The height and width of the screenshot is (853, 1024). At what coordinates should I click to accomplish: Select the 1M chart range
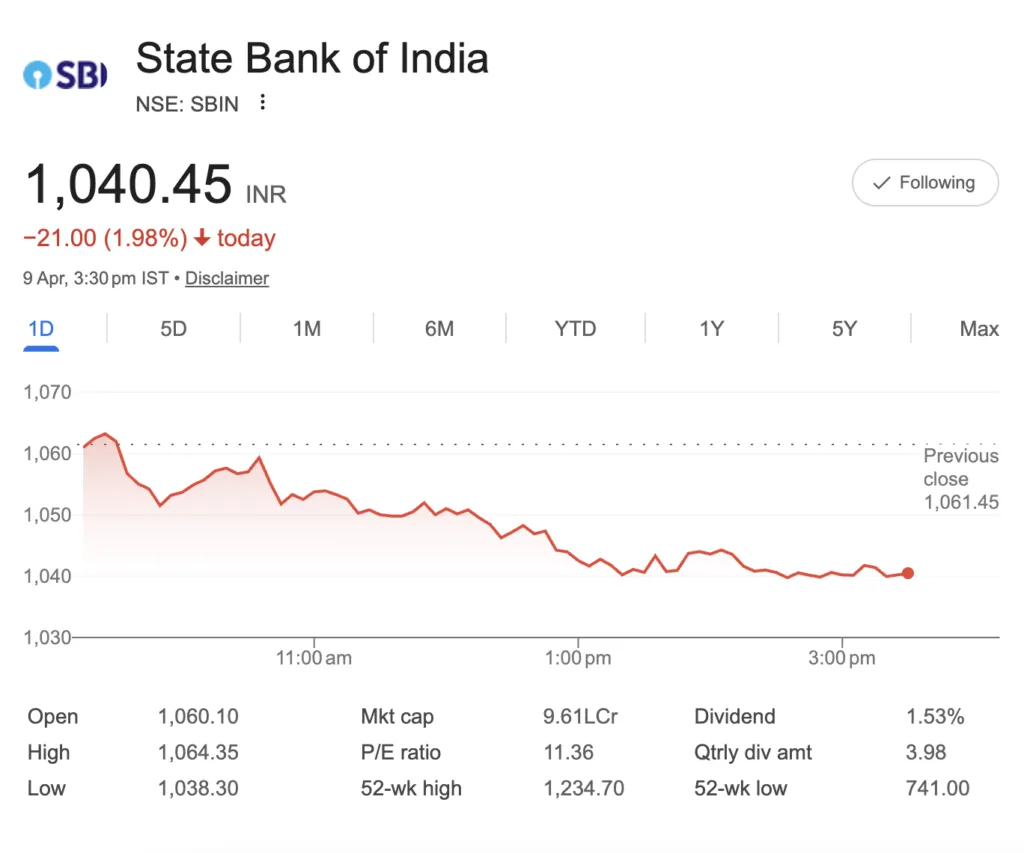coord(306,328)
